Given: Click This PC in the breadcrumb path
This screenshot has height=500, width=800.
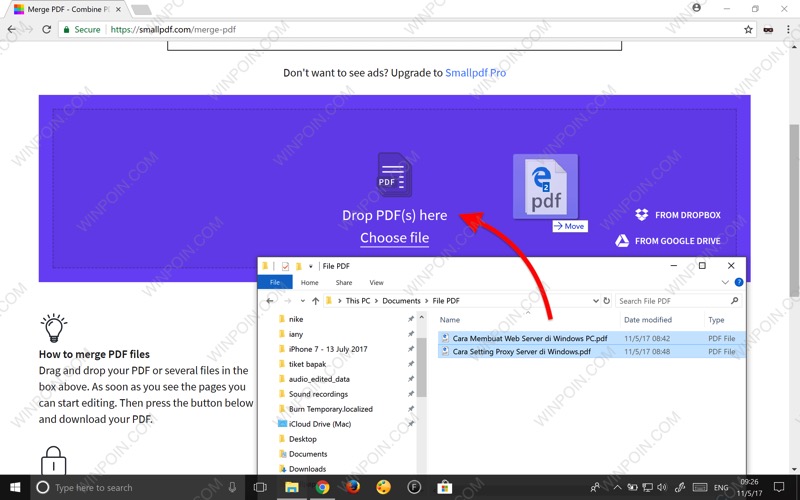Looking at the screenshot, I should (x=358, y=301).
